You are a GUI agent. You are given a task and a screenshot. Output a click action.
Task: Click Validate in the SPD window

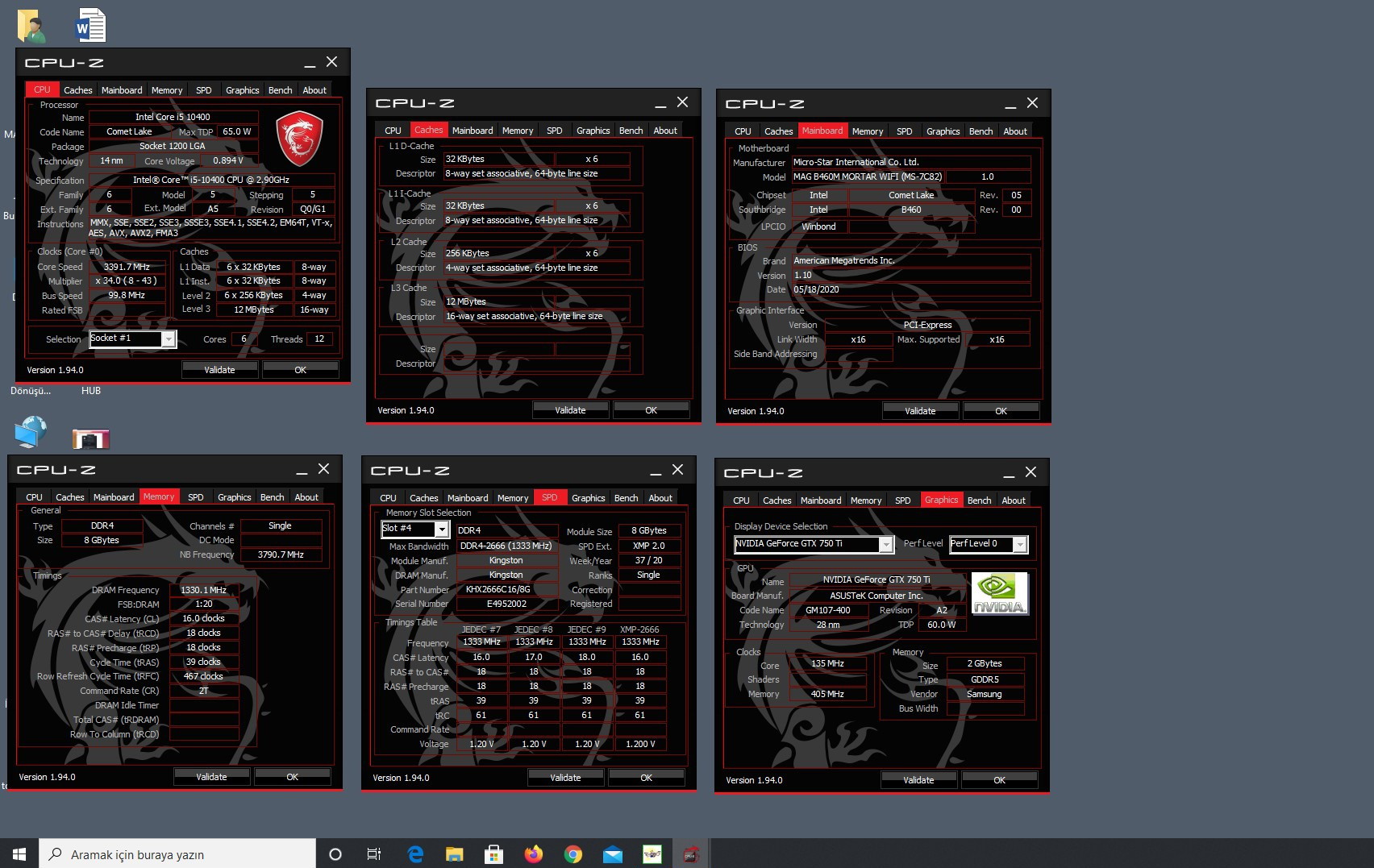click(x=565, y=778)
